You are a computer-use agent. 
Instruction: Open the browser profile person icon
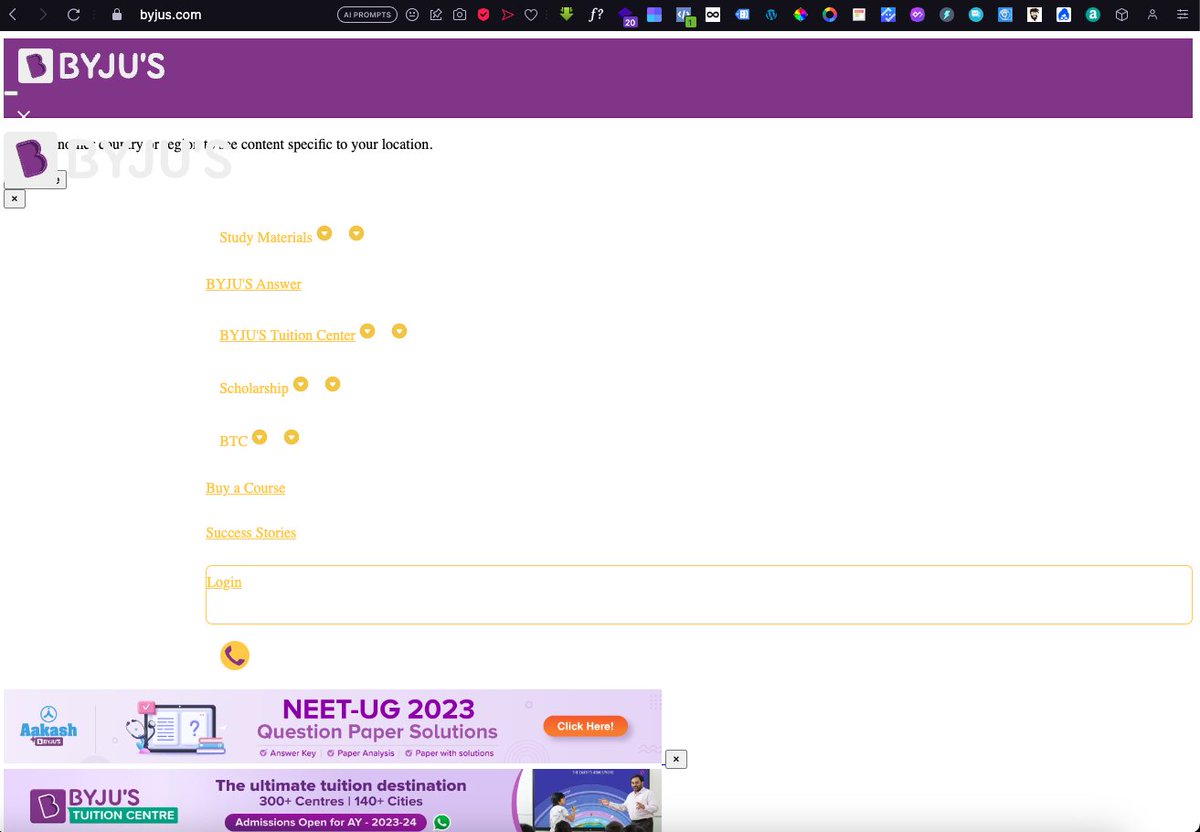click(x=1153, y=15)
